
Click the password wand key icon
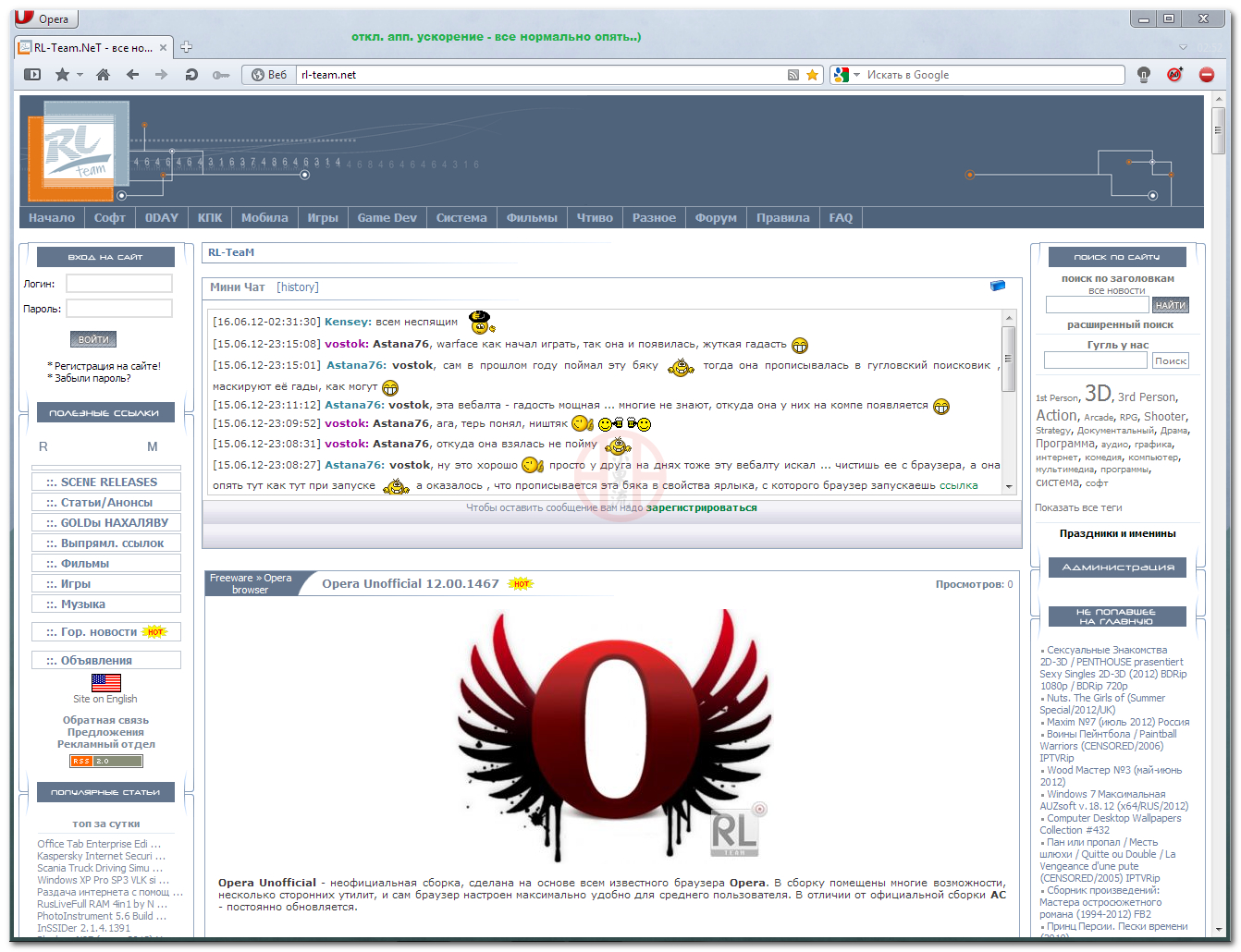[x=221, y=75]
